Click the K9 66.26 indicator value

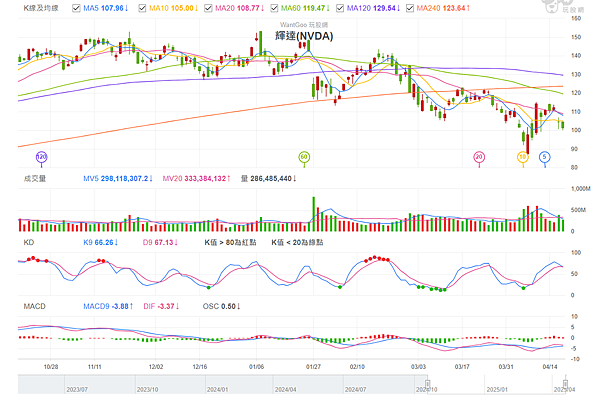pyautogui.click(x=101, y=243)
